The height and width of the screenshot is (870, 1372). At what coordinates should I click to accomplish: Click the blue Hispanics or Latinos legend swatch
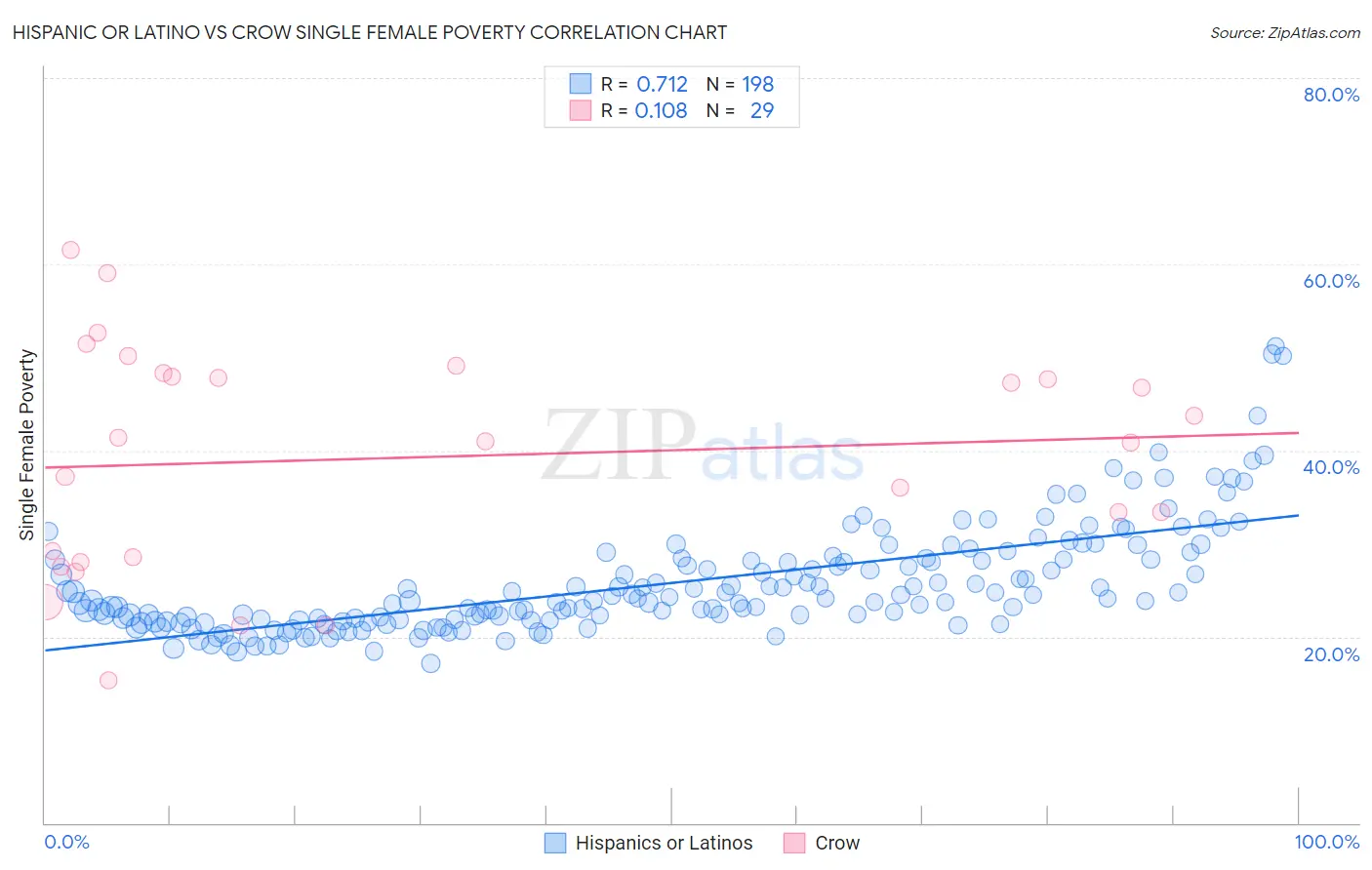[555, 843]
